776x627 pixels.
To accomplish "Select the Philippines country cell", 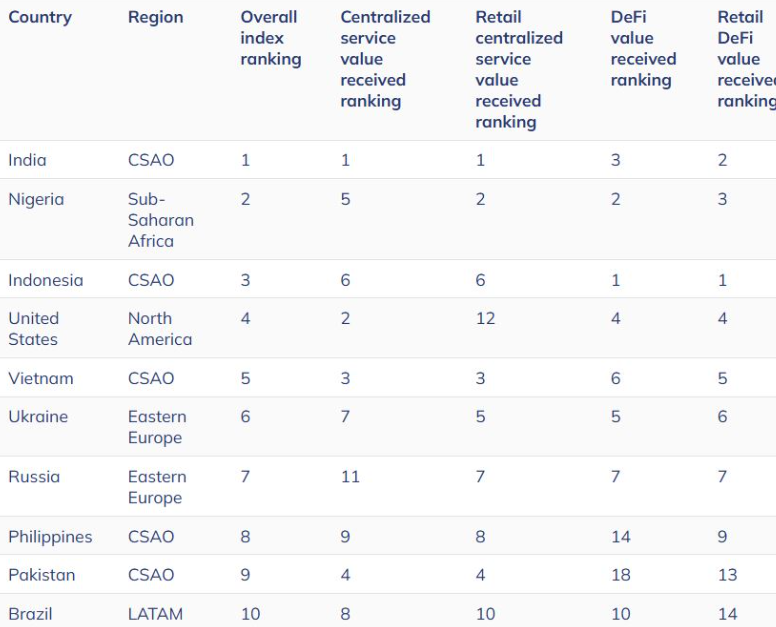I will tap(50, 537).
